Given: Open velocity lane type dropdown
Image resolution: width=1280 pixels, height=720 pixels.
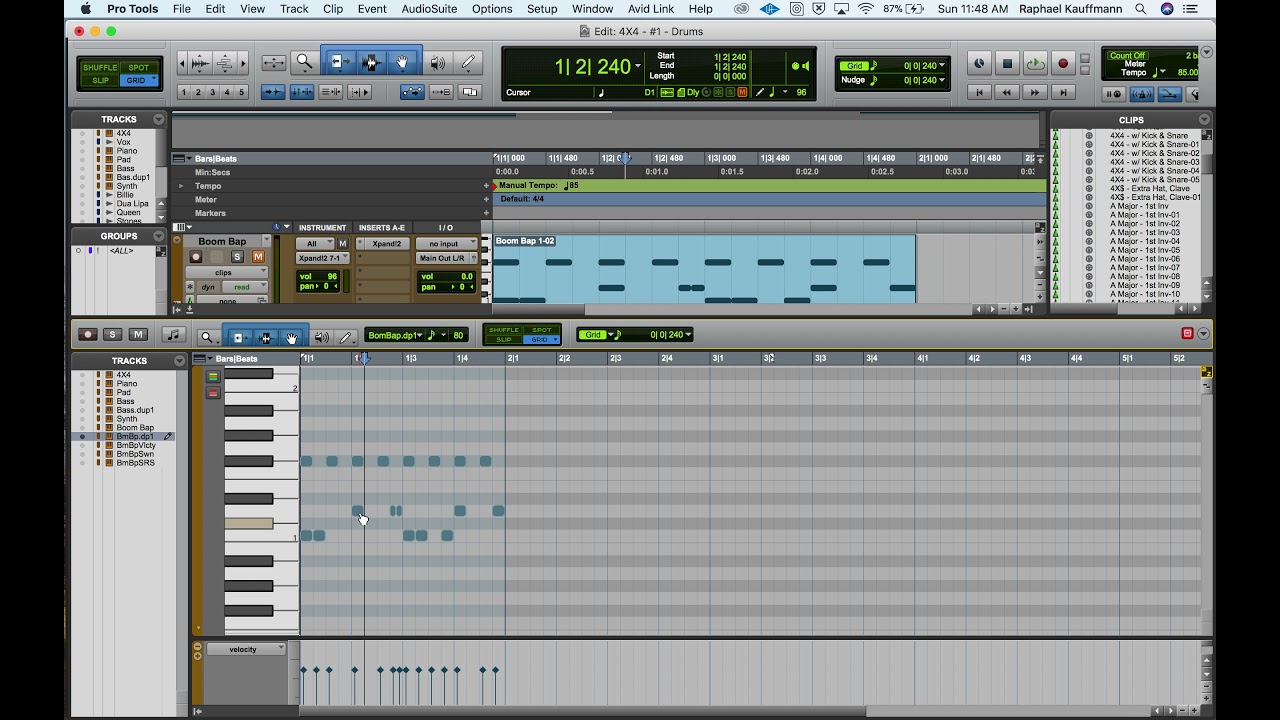Looking at the screenshot, I should click(x=246, y=649).
